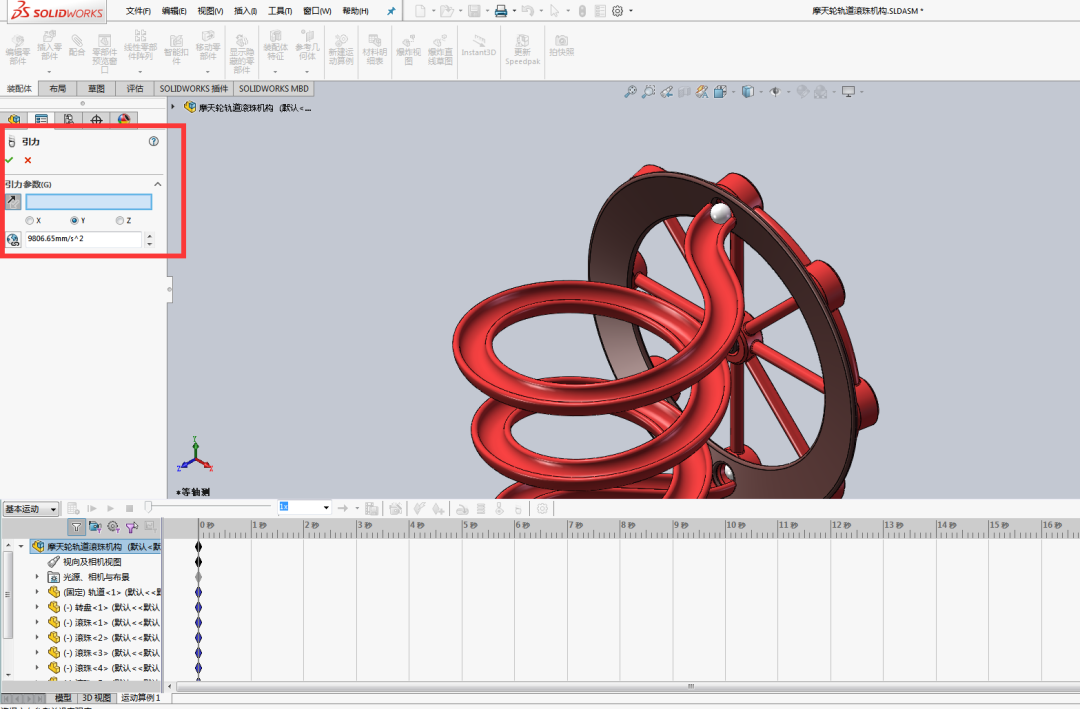This screenshot has width=1080, height=709.
Task: Toggle the filter icon in the MotionManager toolbar
Action: 76,527
